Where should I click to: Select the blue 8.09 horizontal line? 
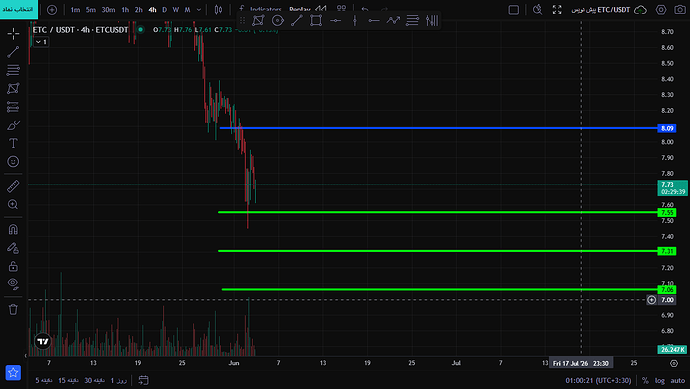tap(438, 128)
